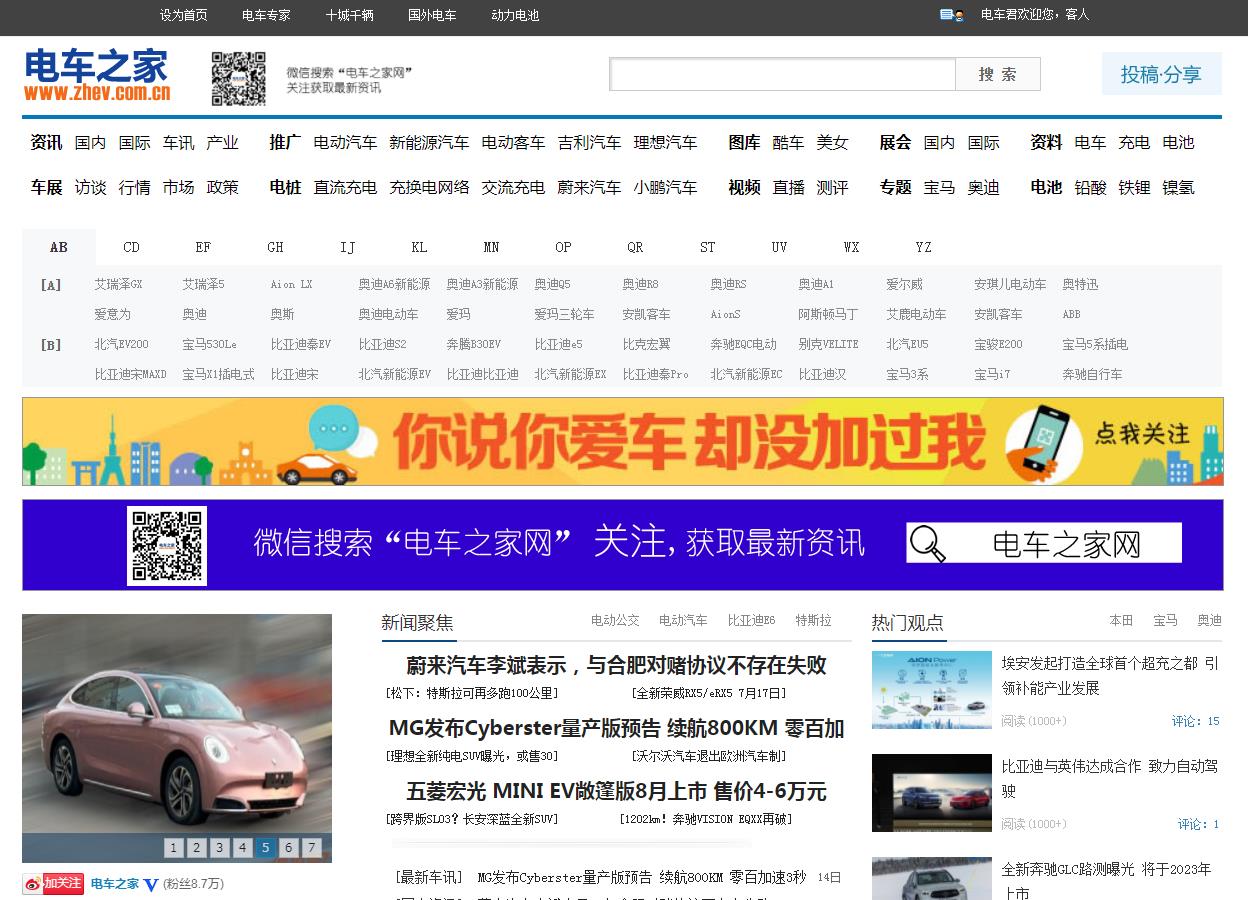
Task: Open 电车专家 in top bar
Action: (x=266, y=15)
